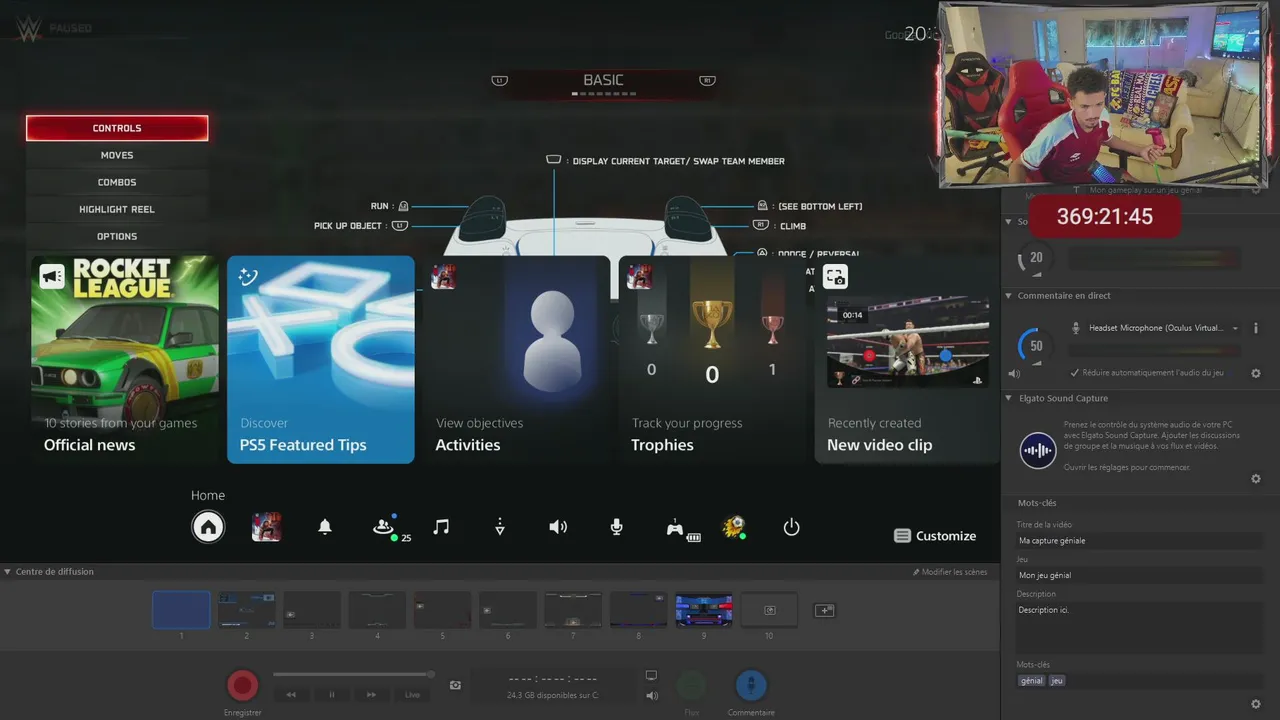Click the game audio volume dial showing 20
1280x720 pixels.
tap(1035, 258)
